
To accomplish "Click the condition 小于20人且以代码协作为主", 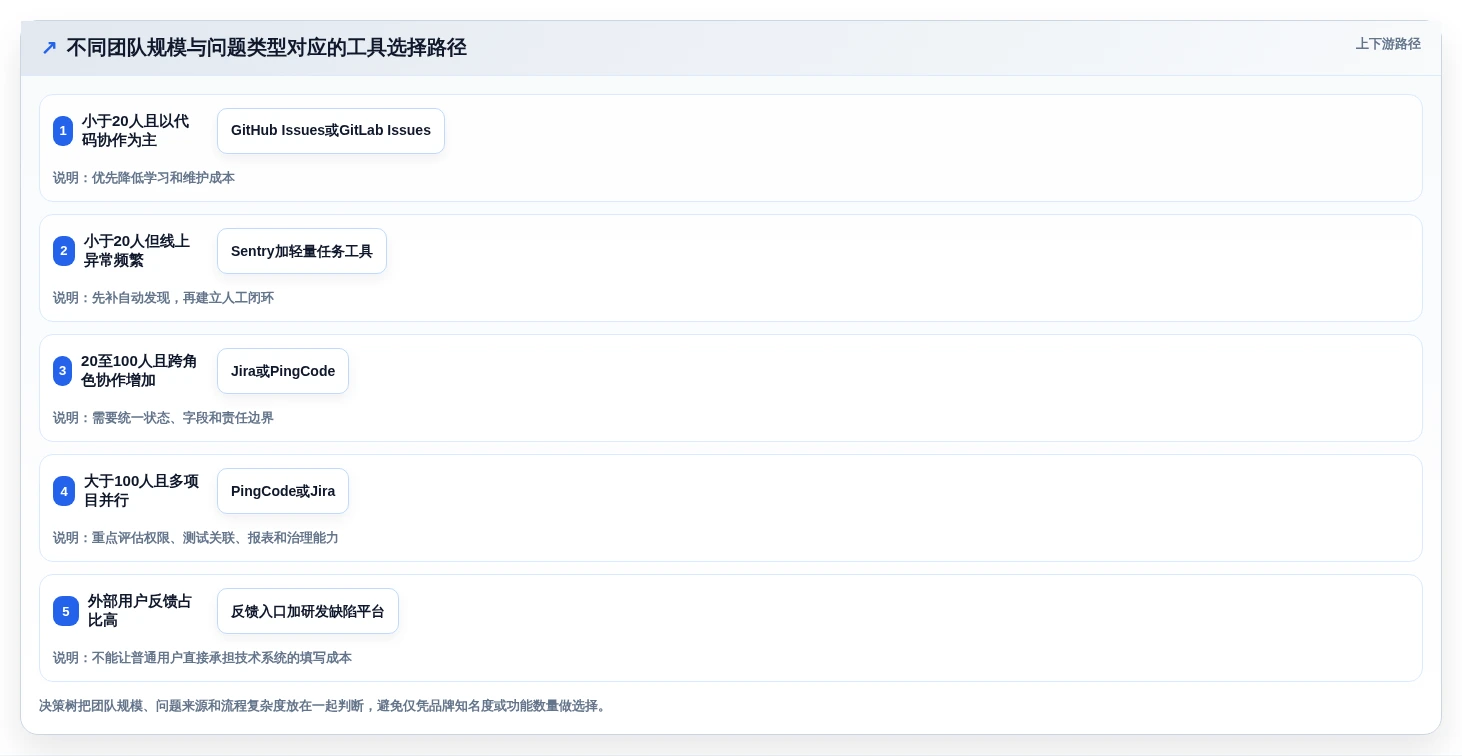I will 135,131.
